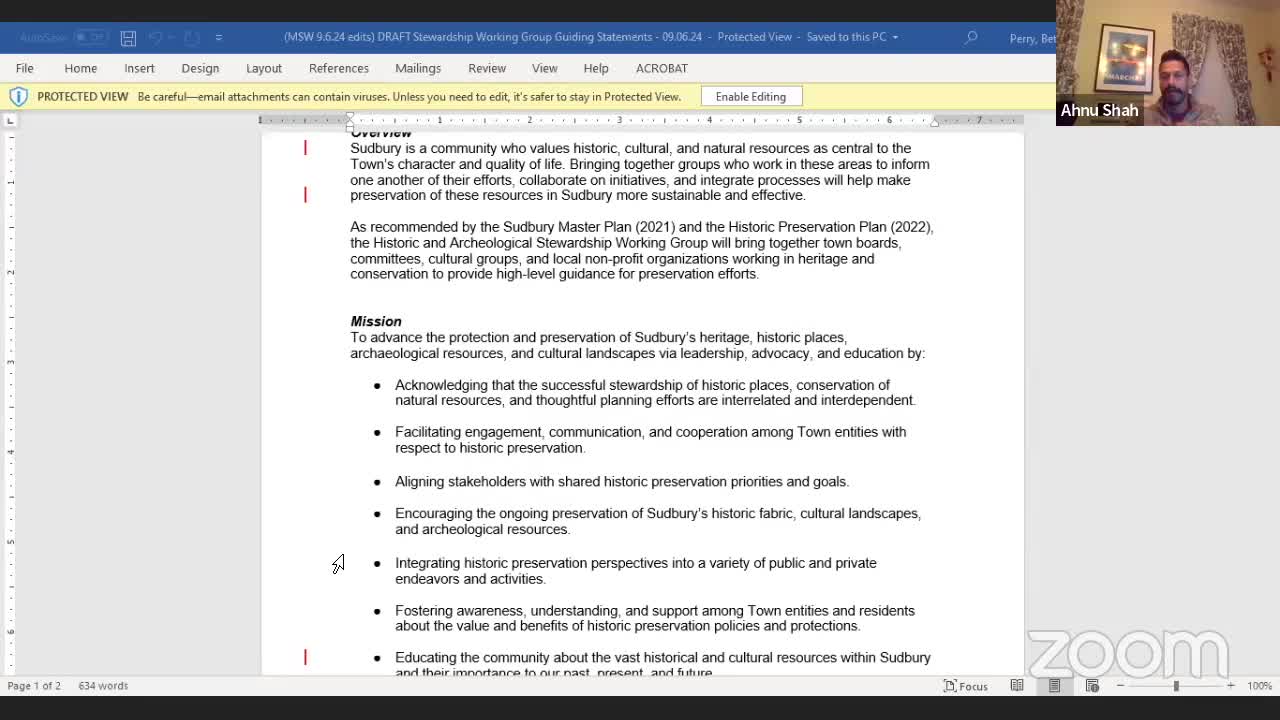This screenshot has width=1280, height=720.
Task: Click the zoom in plus button
Action: pos(1230,686)
